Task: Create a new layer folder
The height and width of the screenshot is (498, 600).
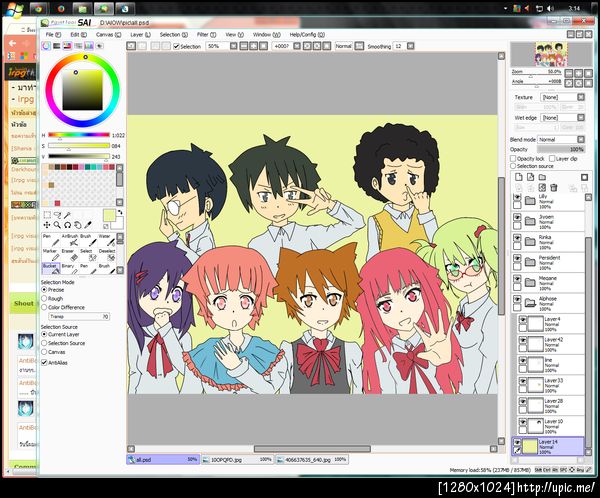Action: [542, 177]
